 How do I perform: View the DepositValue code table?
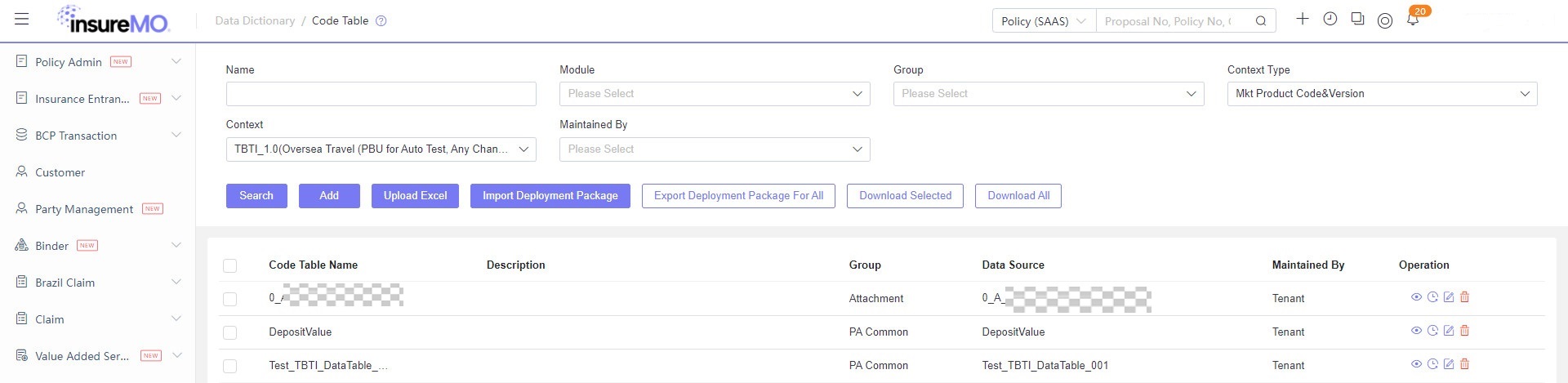(x=1417, y=331)
